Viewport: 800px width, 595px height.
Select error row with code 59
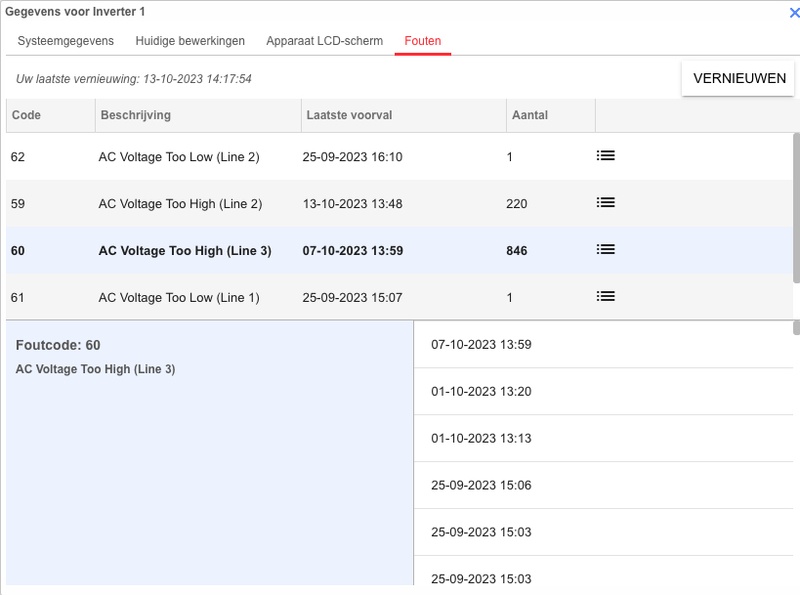[x=180, y=204]
